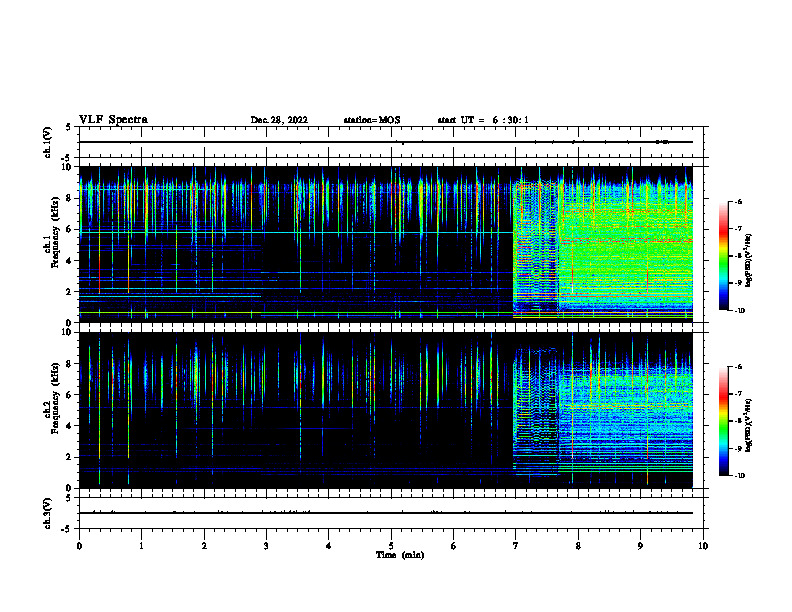Click the ch.1 color bar 'log(PSD)' label

749,260
